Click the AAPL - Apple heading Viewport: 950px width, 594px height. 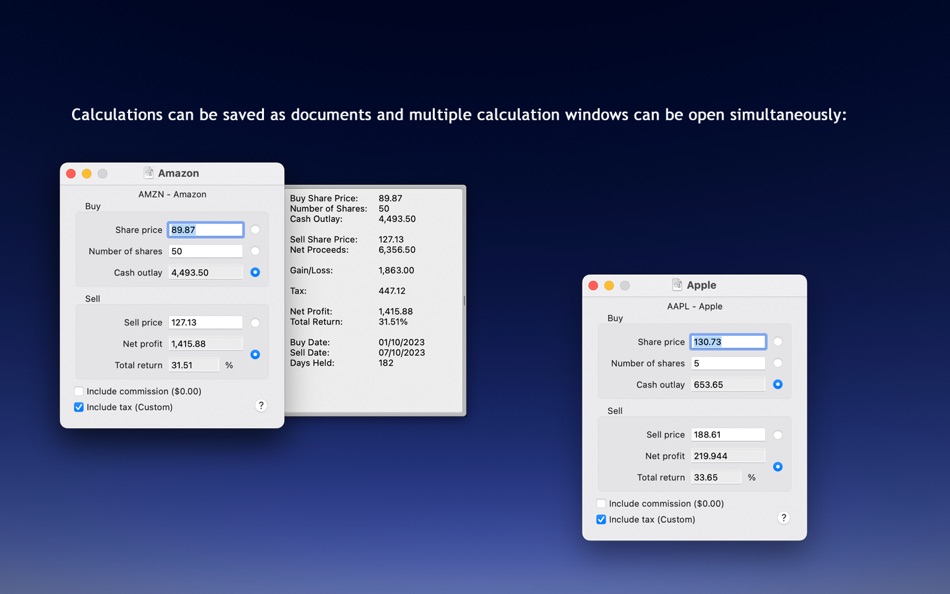point(694,306)
